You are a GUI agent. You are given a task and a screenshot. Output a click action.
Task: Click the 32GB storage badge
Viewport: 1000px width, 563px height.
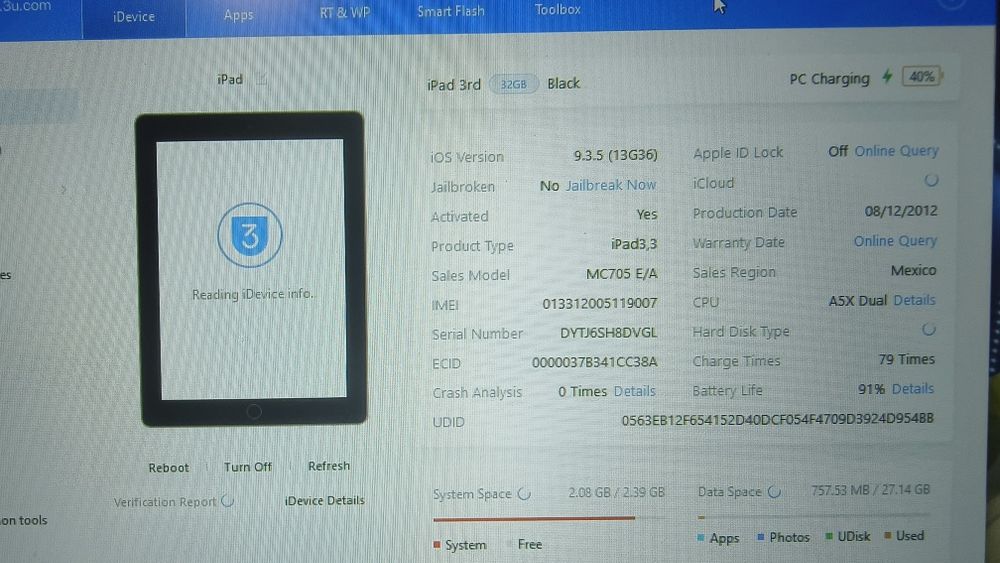[x=513, y=84]
